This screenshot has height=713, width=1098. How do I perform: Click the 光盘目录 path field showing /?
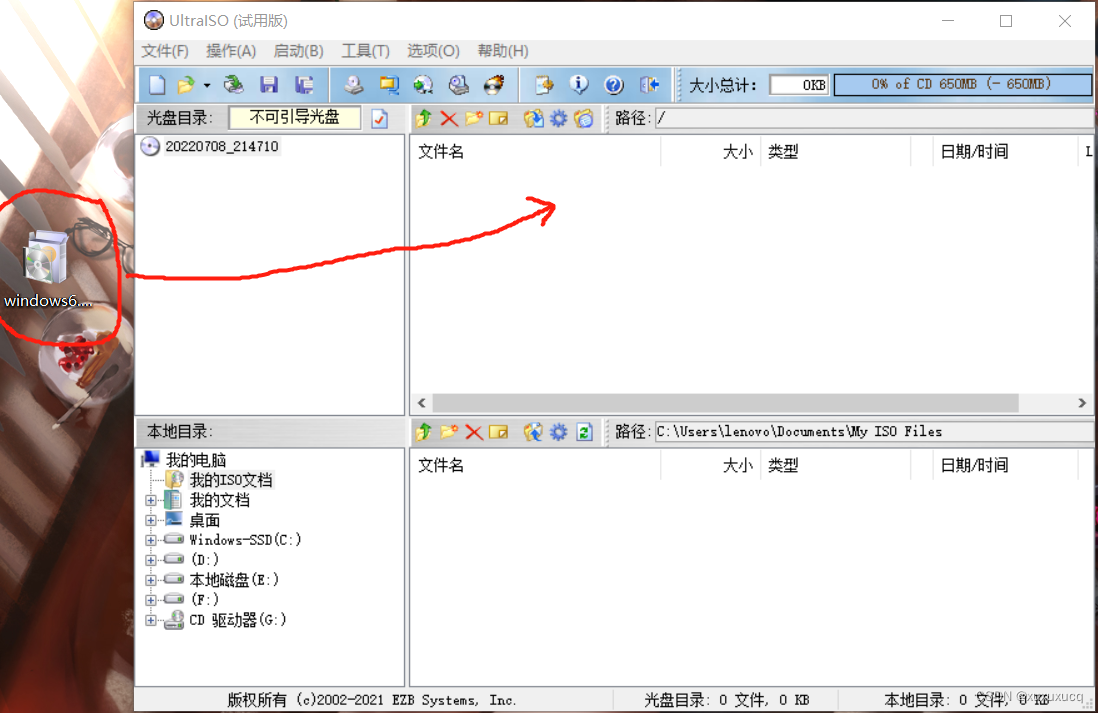(x=874, y=118)
